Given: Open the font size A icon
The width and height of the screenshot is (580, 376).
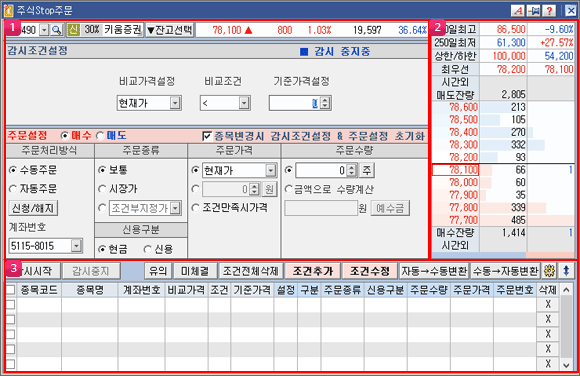Looking at the screenshot, I should 517,11.
